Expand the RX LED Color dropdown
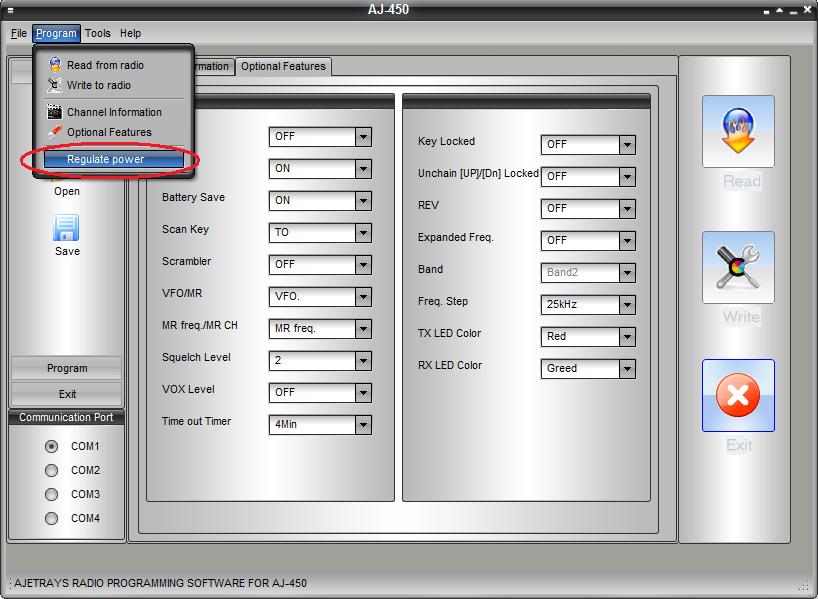This screenshot has height=599, width=818. tap(627, 368)
